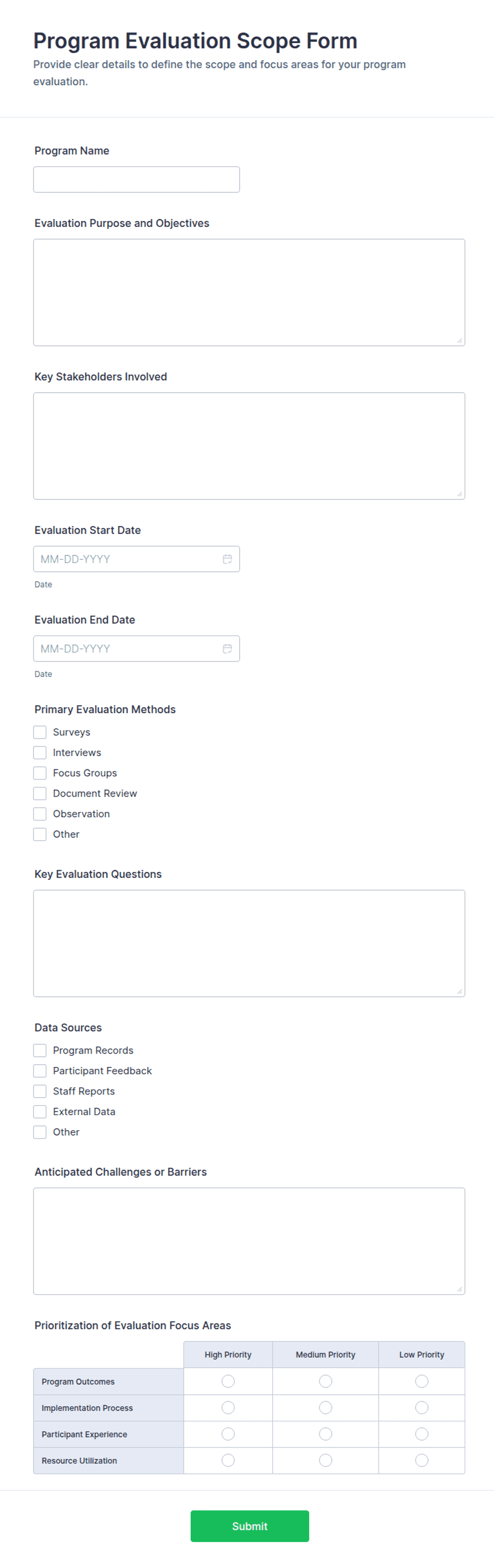Open calendar icon for Evaluation Start Date
This screenshot has width=494, height=1568.
click(x=227, y=559)
